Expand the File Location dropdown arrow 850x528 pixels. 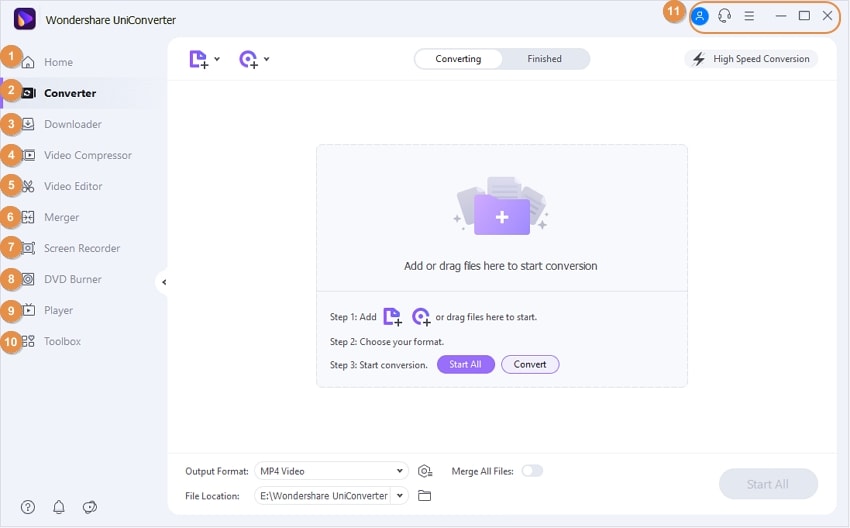tap(400, 495)
